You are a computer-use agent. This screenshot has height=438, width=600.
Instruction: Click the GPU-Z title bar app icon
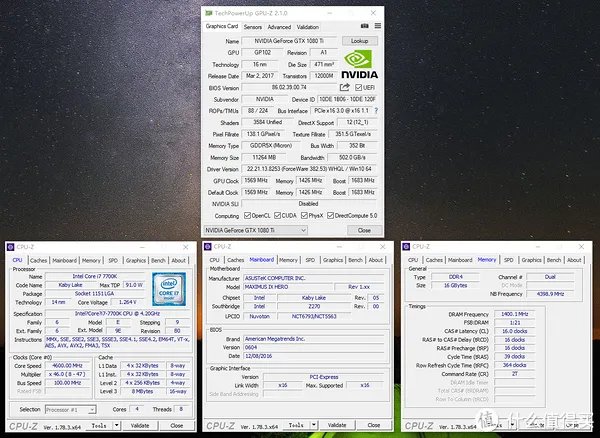pyautogui.click(x=209, y=13)
